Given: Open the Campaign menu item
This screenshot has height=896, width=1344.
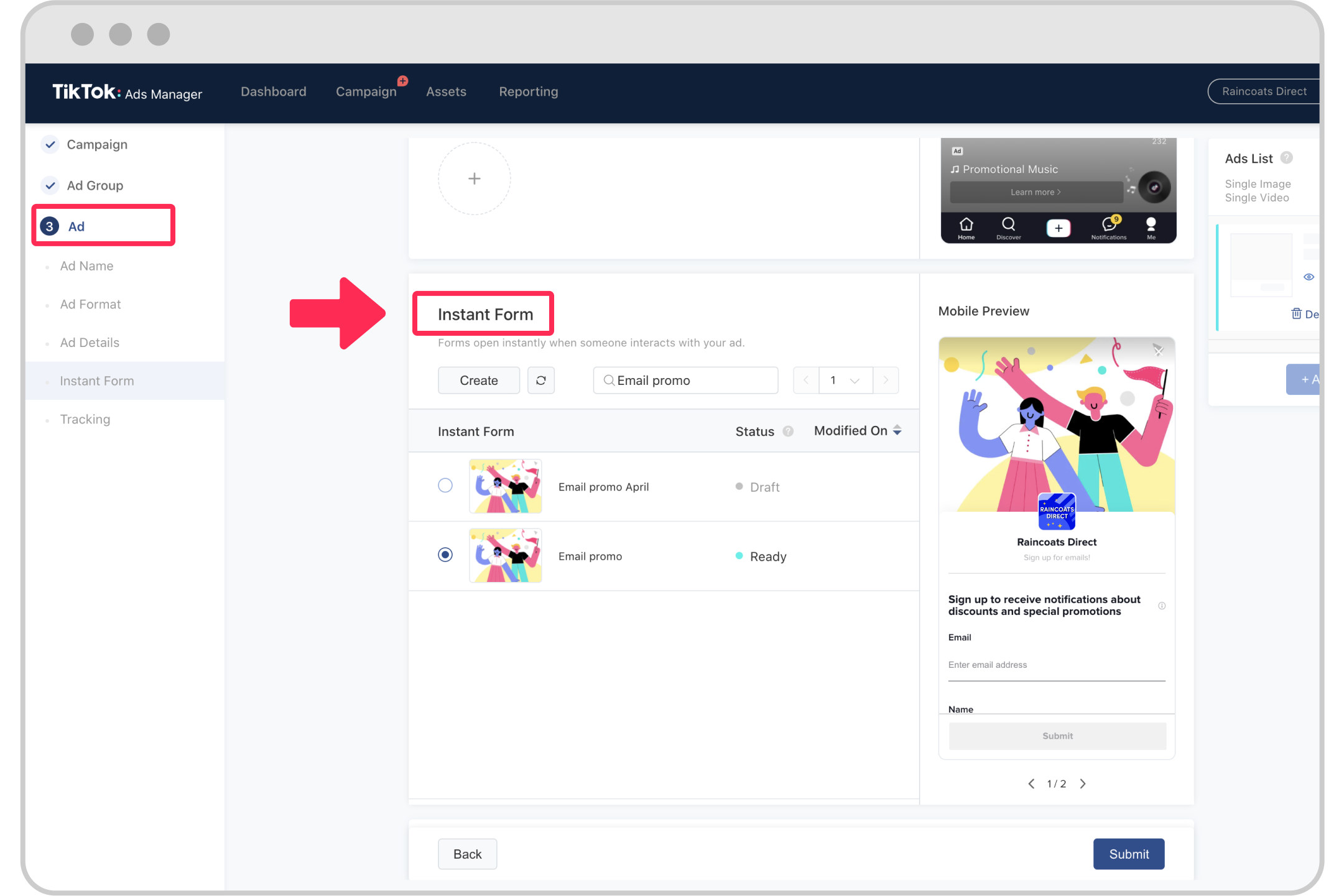Looking at the screenshot, I should pyautogui.click(x=365, y=92).
